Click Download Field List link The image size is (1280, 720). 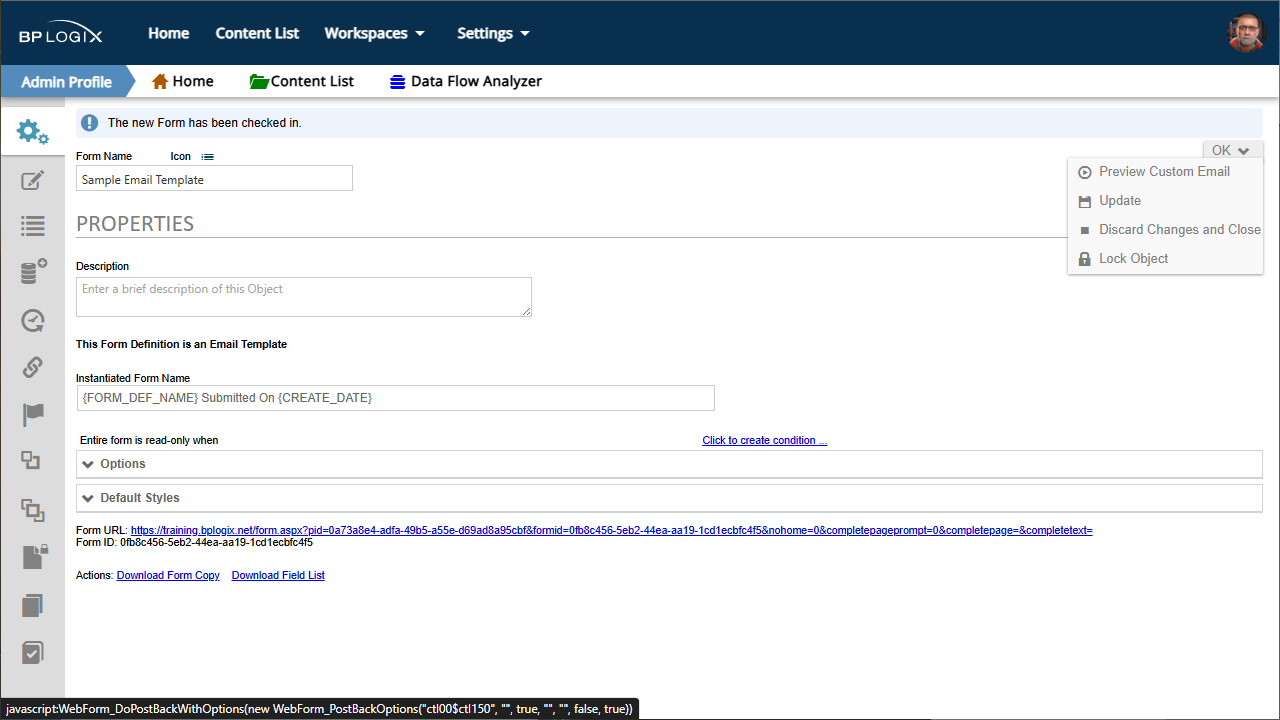tap(278, 575)
